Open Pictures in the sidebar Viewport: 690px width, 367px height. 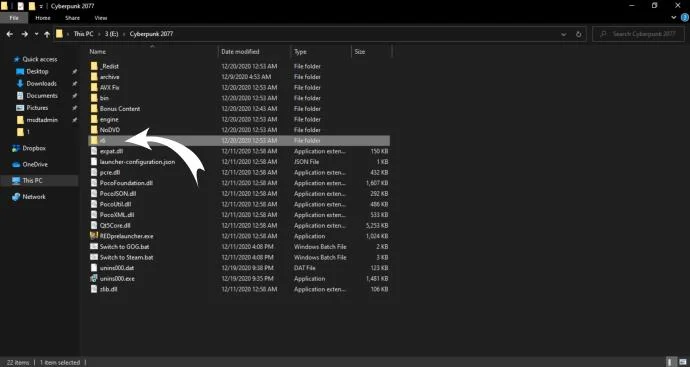(x=37, y=108)
